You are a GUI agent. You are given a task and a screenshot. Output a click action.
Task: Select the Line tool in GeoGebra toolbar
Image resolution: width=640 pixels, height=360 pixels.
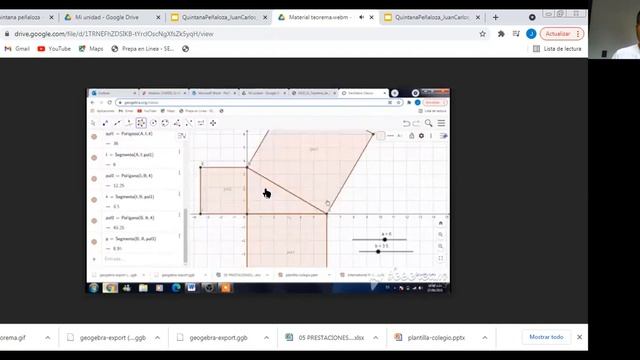point(117,123)
